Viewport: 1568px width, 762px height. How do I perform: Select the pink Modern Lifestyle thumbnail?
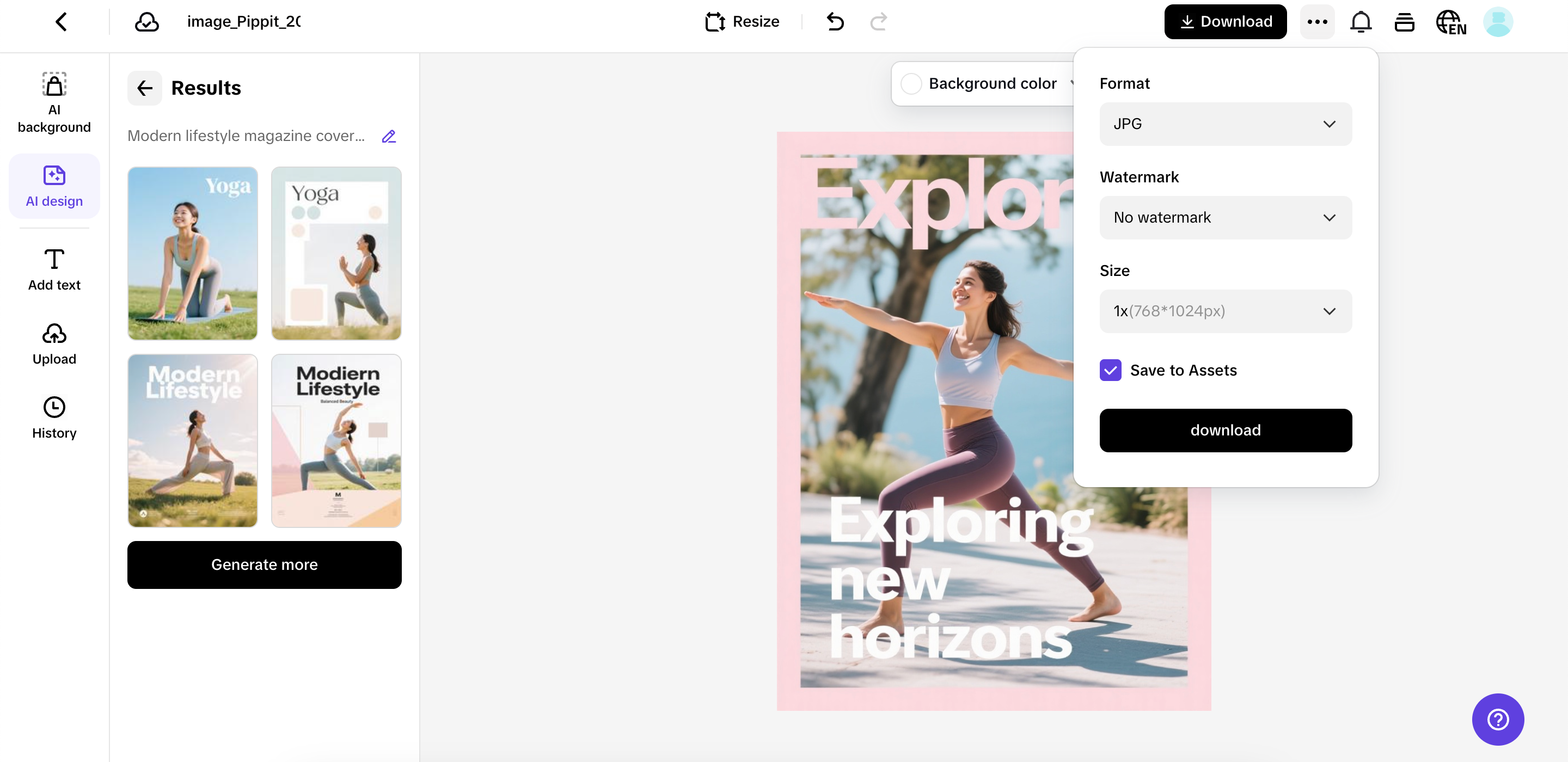[336, 441]
